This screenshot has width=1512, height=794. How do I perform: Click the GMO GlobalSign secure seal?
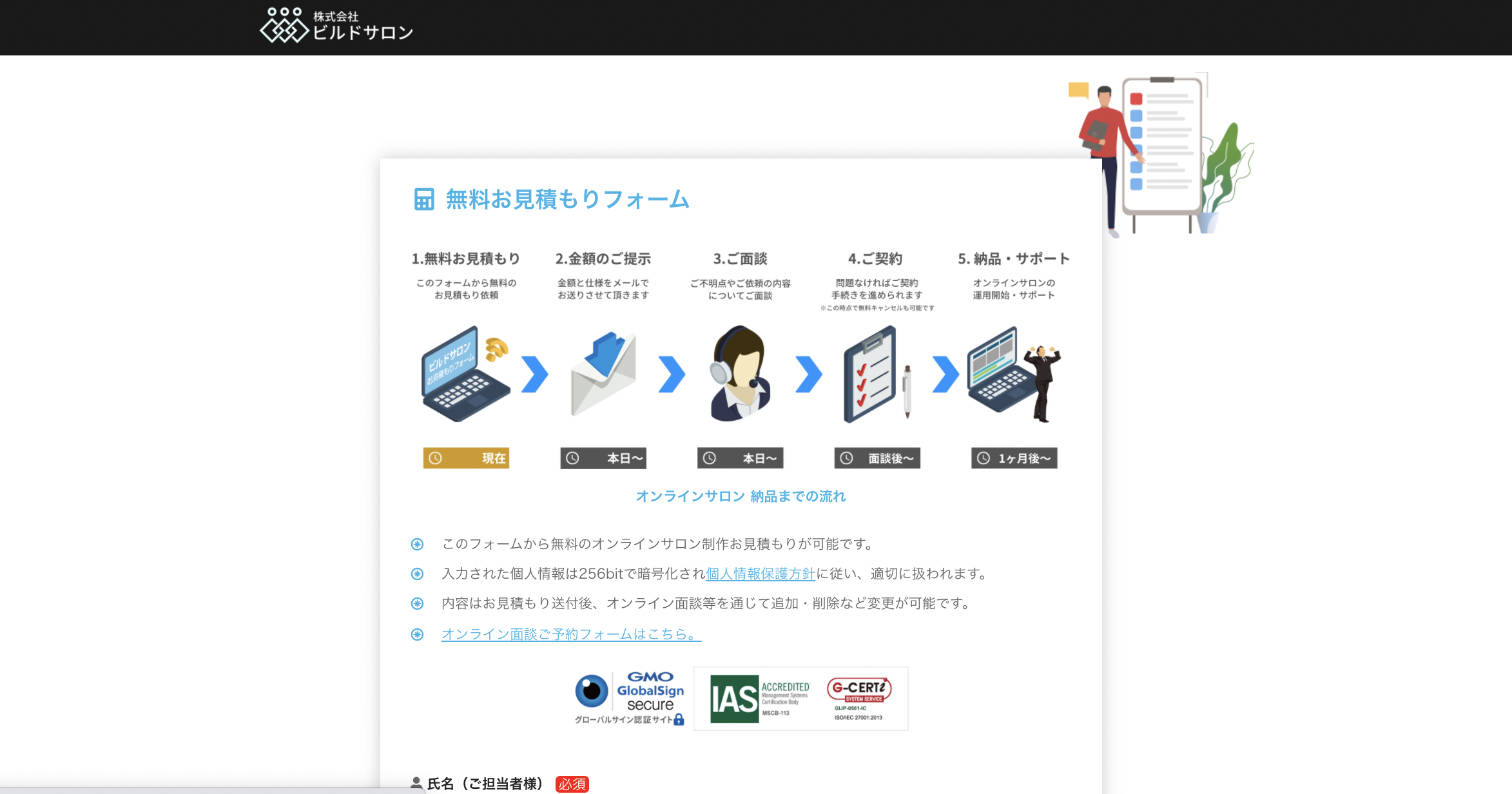pyautogui.click(x=629, y=696)
